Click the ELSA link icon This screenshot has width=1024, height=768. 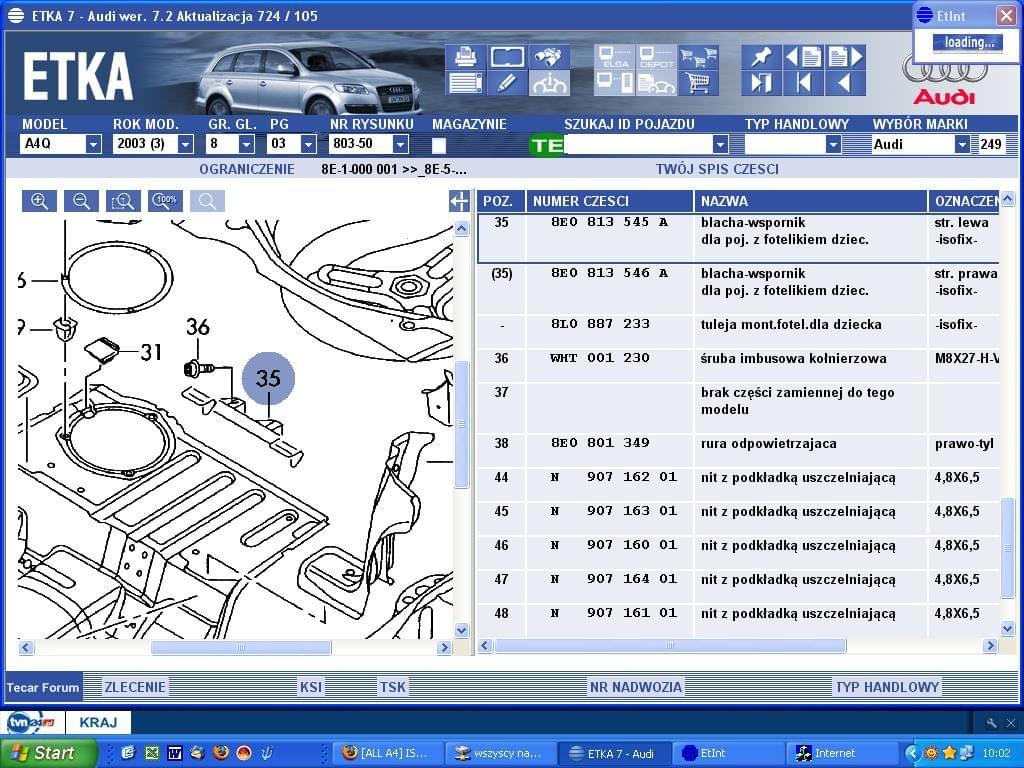coord(615,57)
